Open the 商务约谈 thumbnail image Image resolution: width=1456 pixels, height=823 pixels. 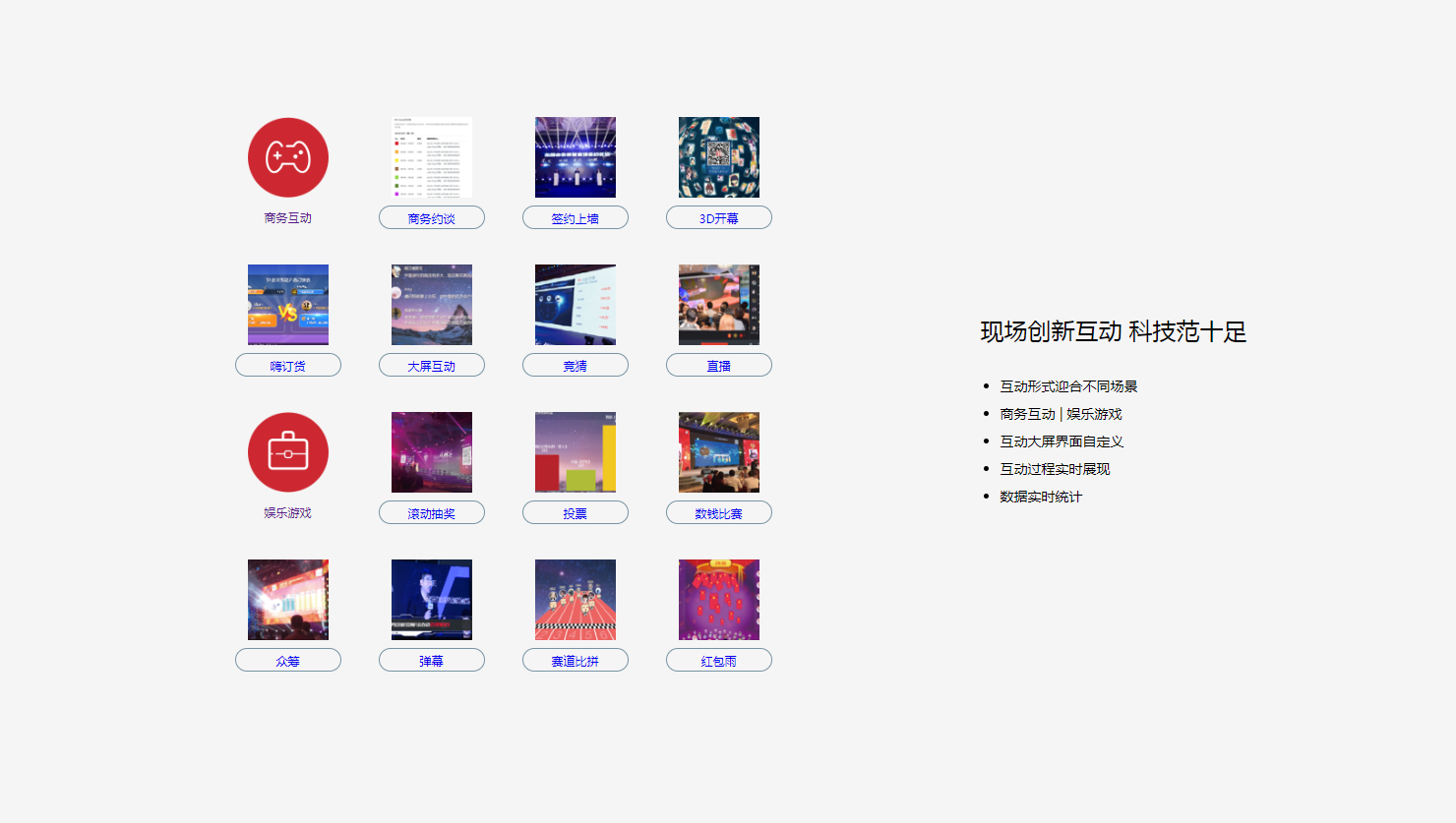[x=432, y=157]
